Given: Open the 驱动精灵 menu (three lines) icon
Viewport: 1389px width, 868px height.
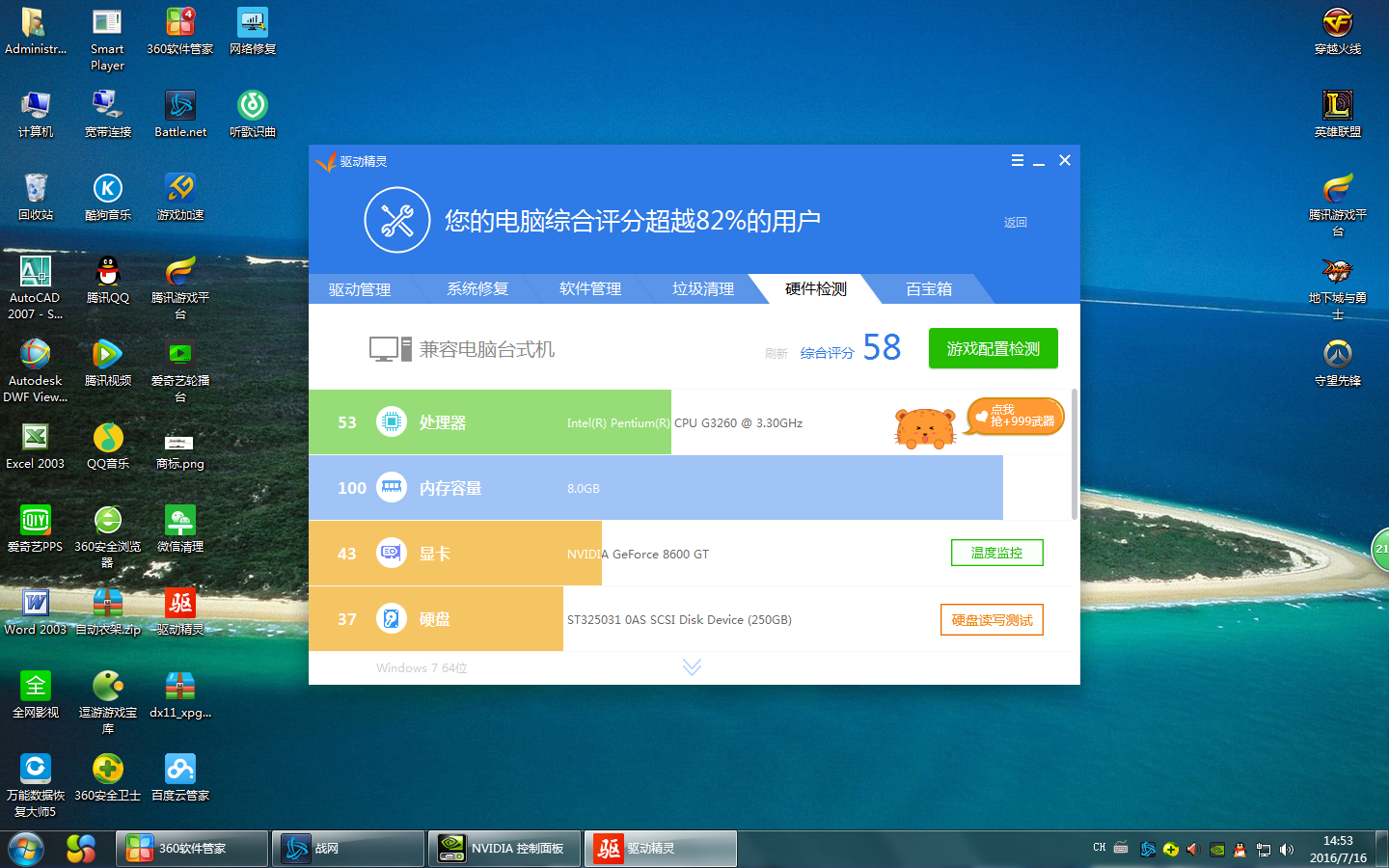Looking at the screenshot, I should [x=1017, y=160].
